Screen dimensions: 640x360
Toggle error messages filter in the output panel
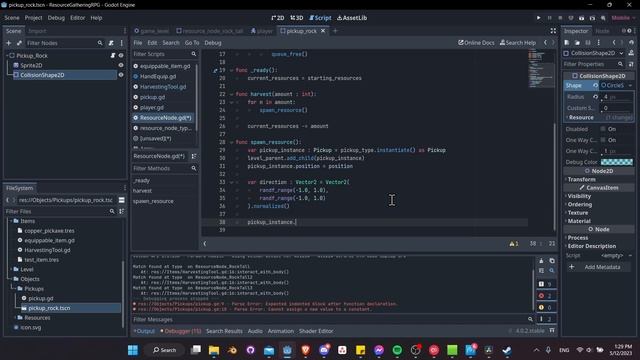(545, 296)
